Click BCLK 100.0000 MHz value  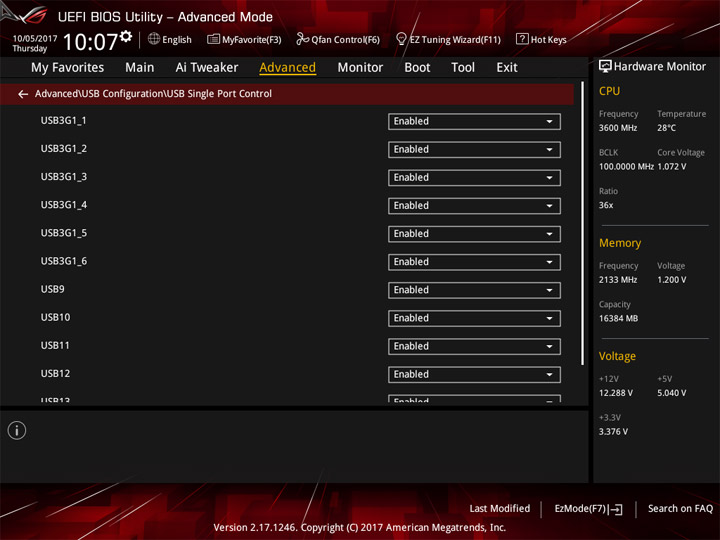(626, 167)
